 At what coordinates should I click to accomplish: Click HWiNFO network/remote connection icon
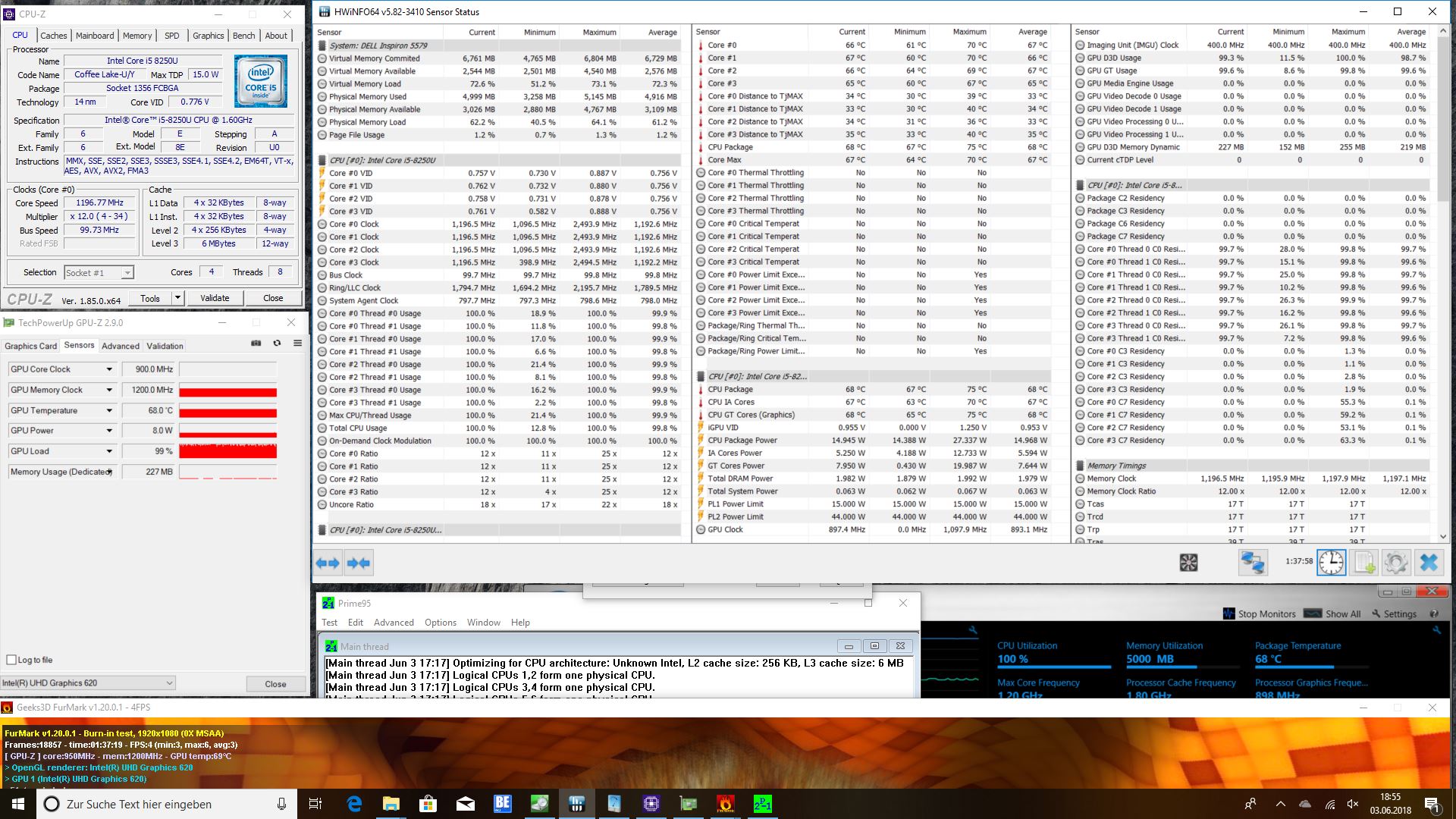[1252, 563]
